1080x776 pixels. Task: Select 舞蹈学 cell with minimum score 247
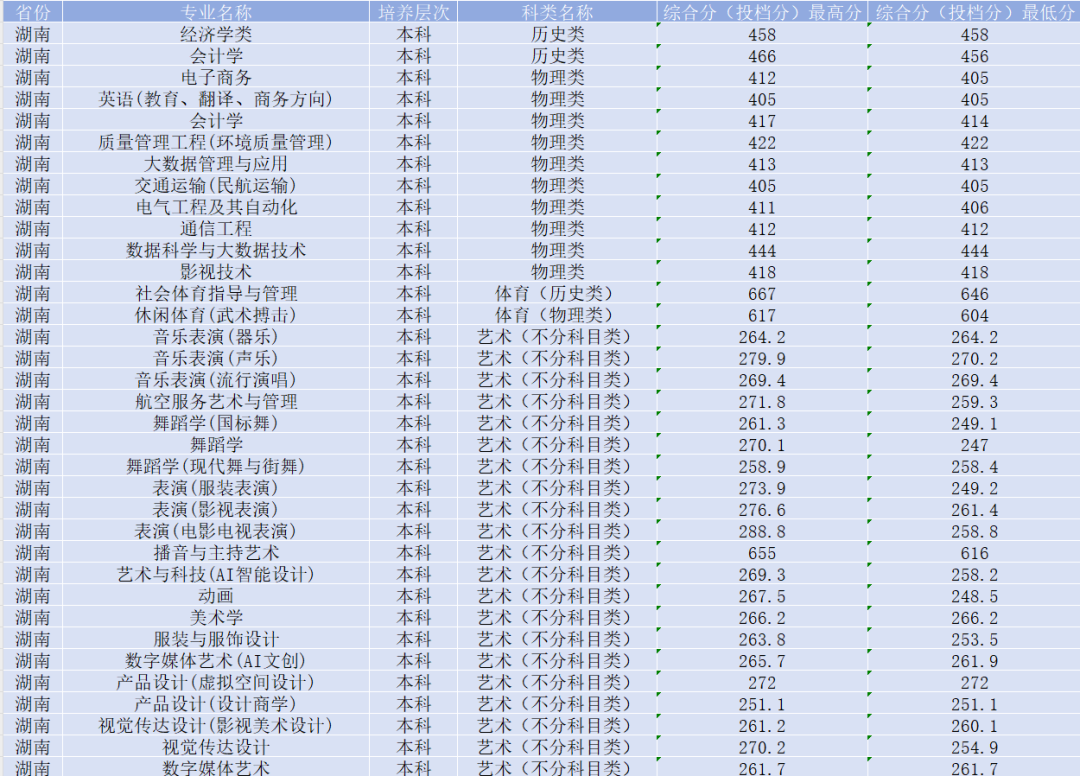(x=216, y=444)
